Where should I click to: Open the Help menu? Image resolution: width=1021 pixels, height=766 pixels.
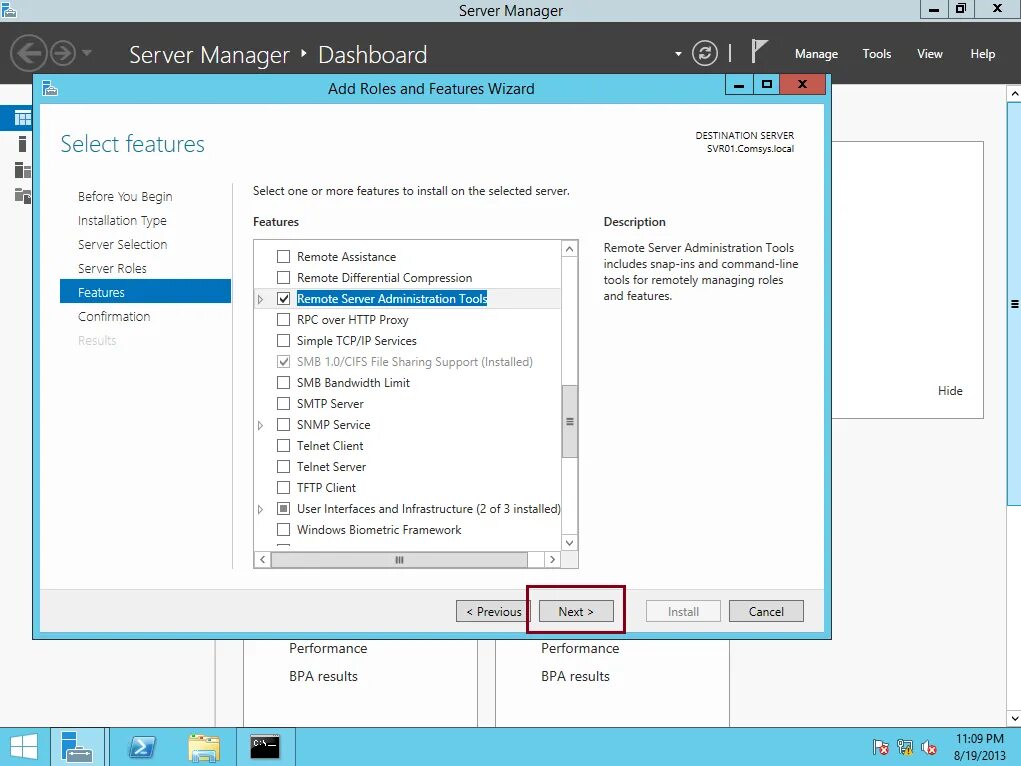pyautogui.click(x=983, y=54)
